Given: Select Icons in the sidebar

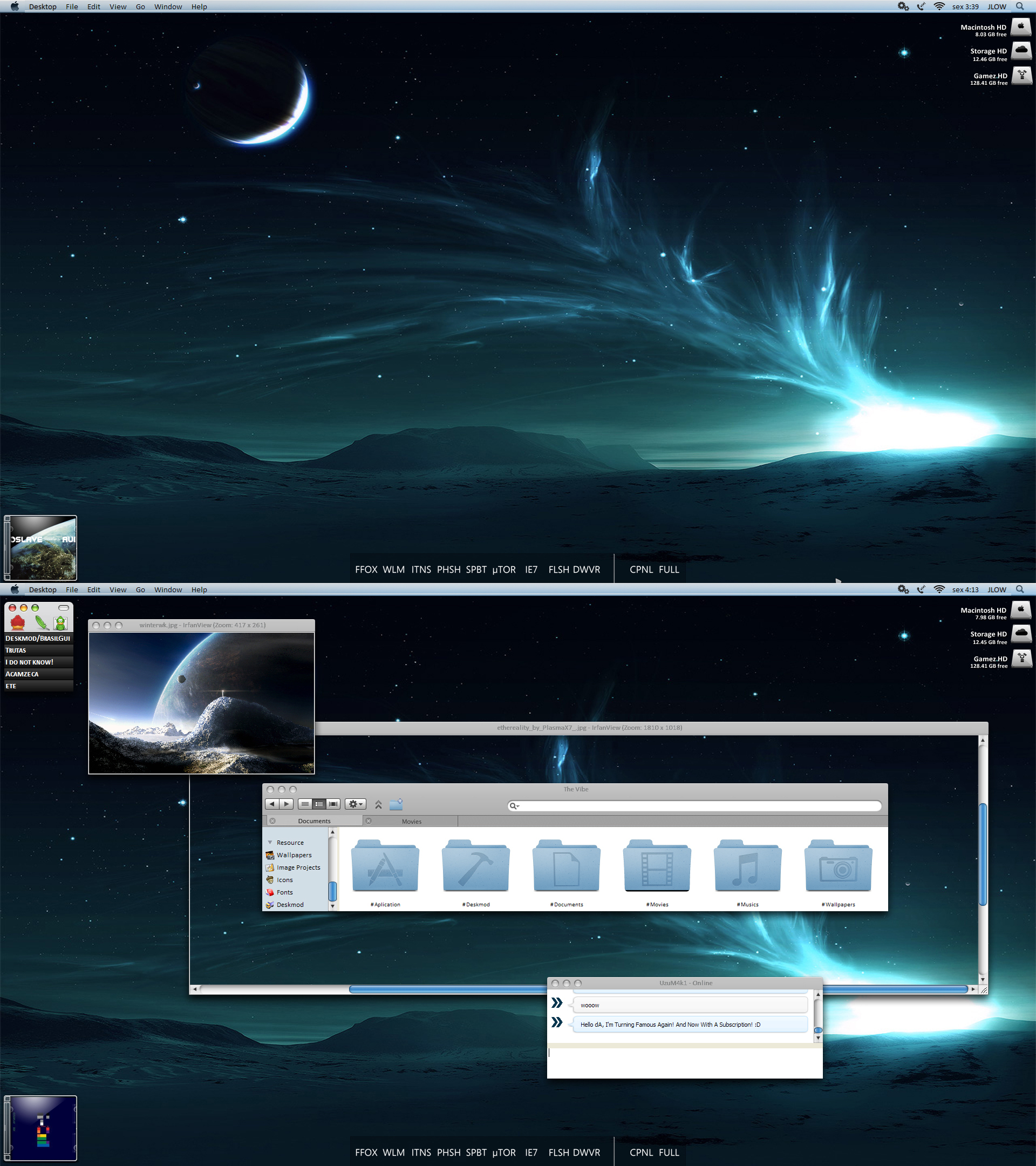Looking at the screenshot, I should 280,880.
